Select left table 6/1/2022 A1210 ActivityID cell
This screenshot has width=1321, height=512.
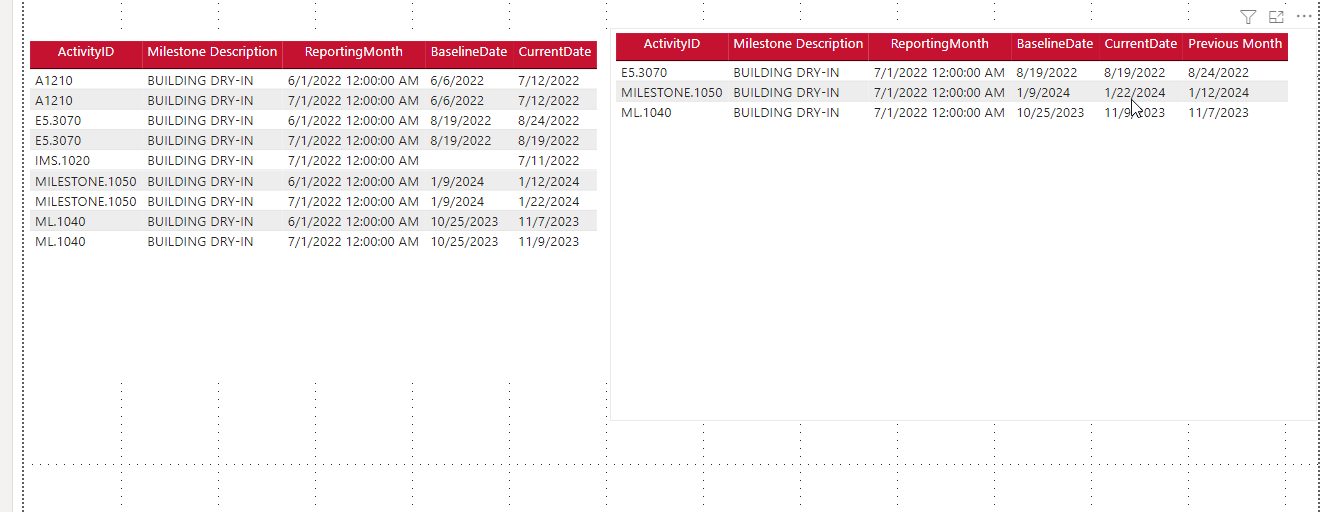click(54, 80)
